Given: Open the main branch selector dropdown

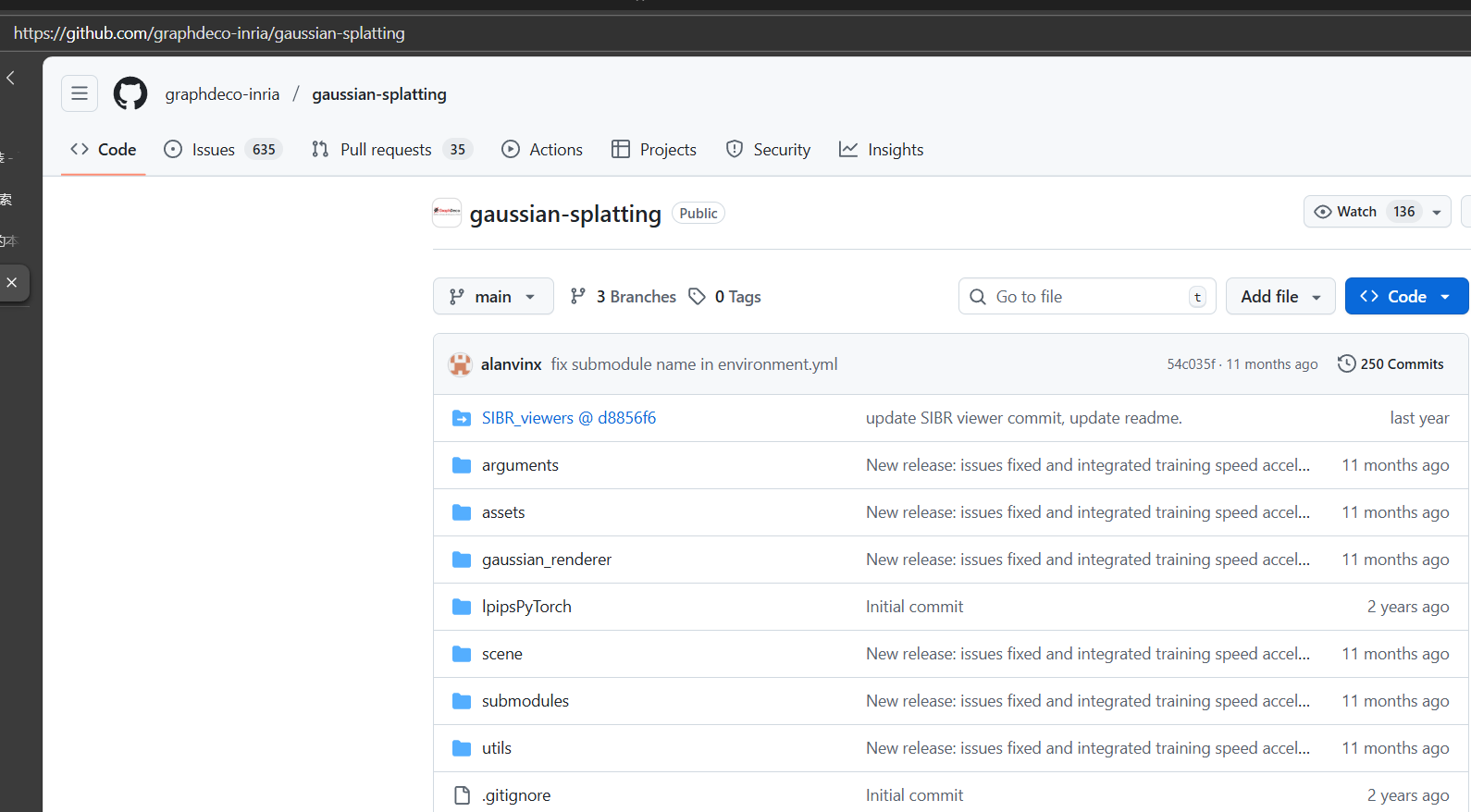Looking at the screenshot, I should click(x=493, y=296).
